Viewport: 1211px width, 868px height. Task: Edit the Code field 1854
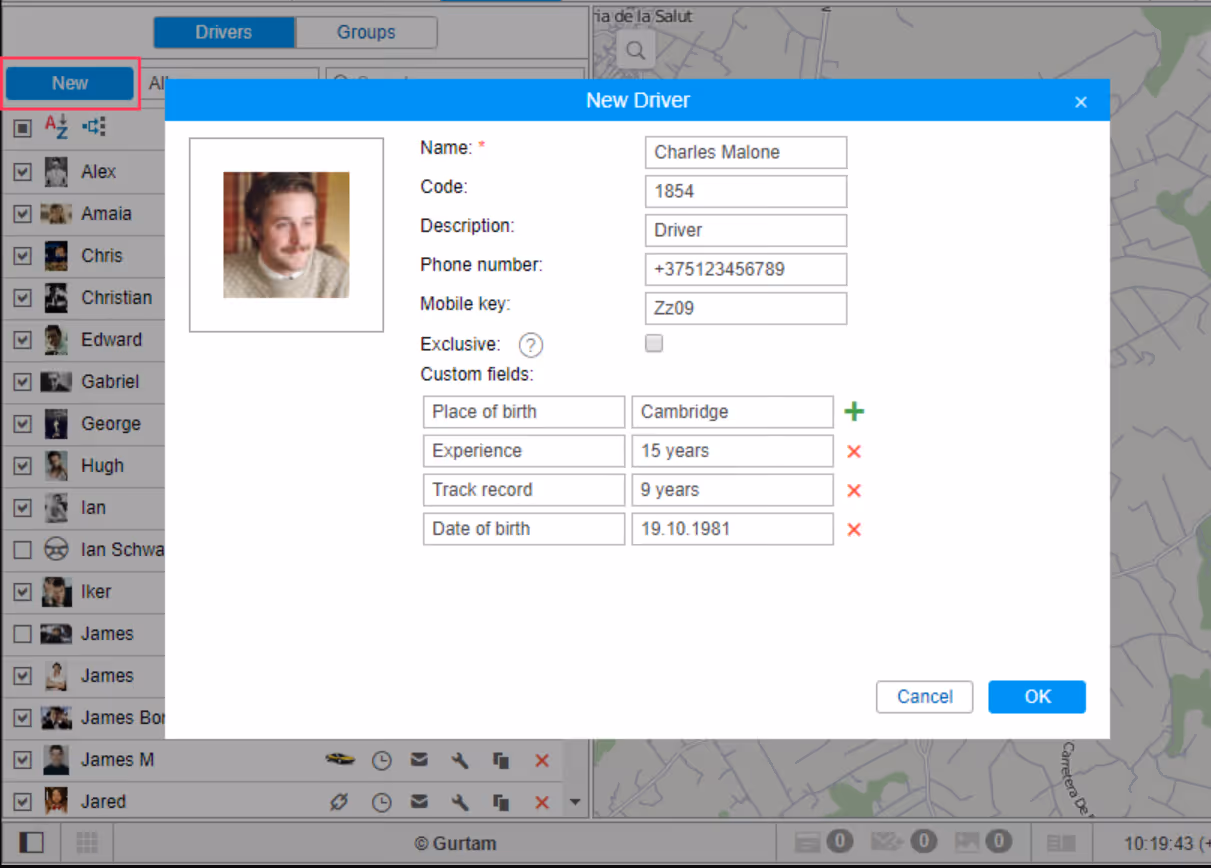click(x=746, y=192)
